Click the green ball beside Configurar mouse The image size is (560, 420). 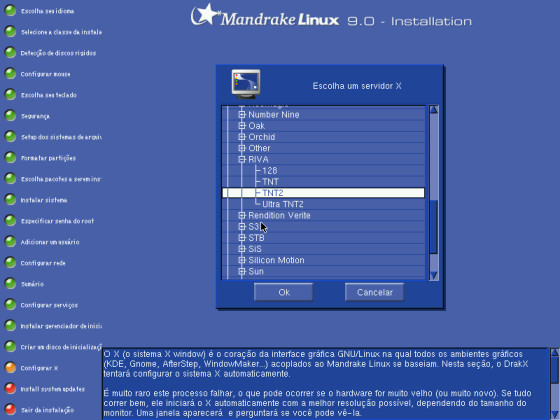[x=10, y=74]
